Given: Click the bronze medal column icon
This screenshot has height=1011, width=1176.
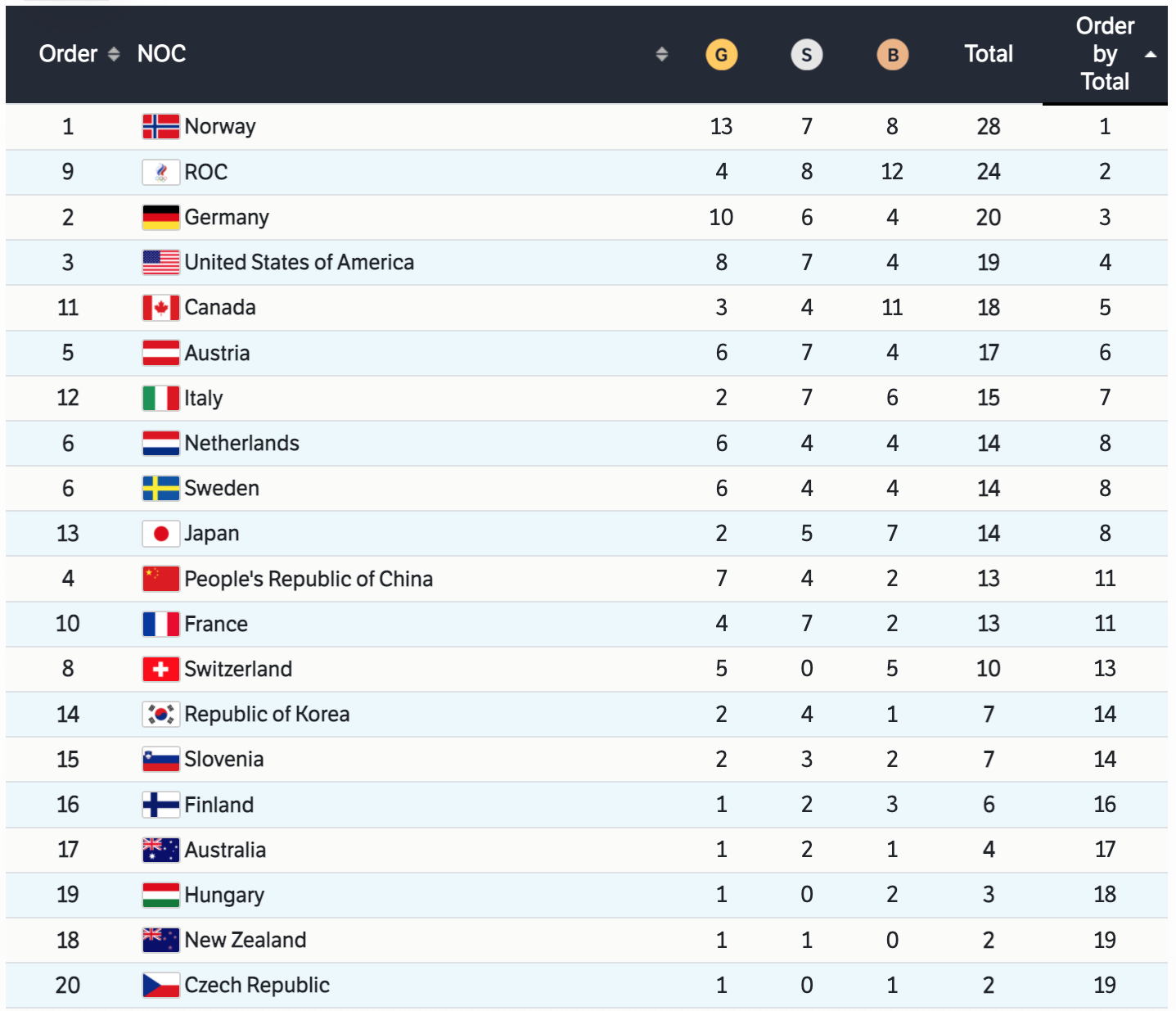Looking at the screenshot, I should (892, 55).
